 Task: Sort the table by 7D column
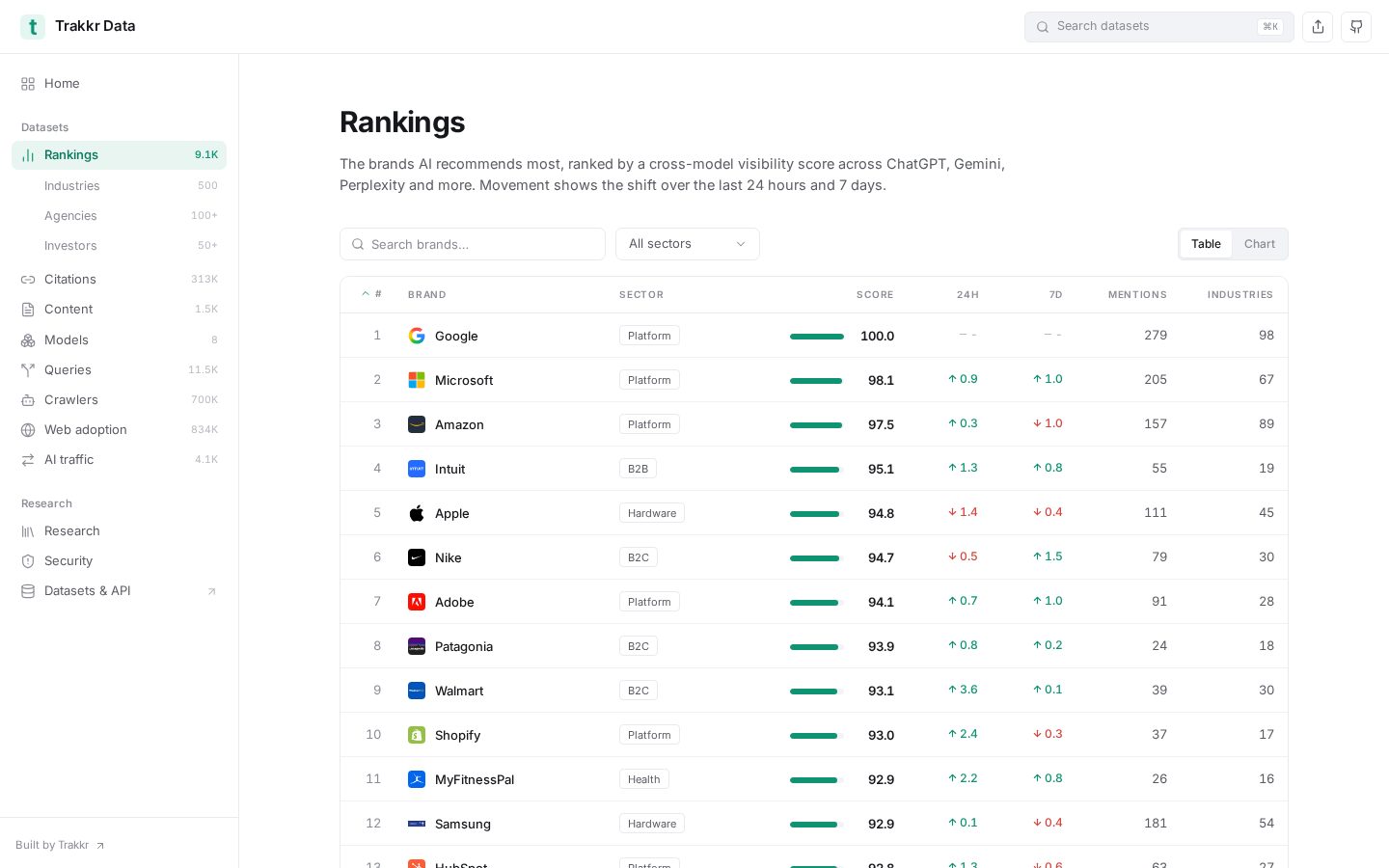tap(1055, 295)
